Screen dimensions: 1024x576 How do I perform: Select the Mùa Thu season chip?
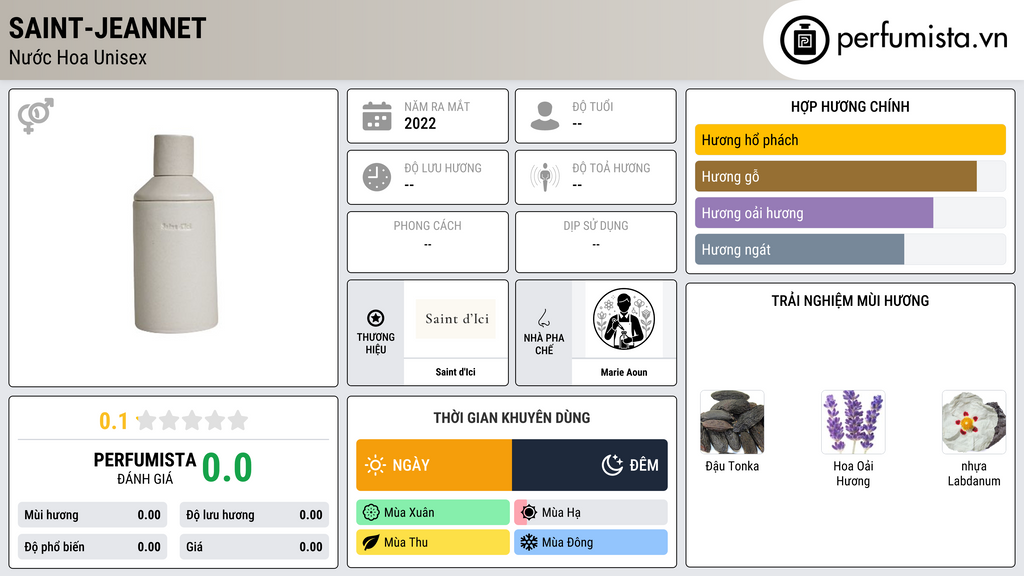(433, 542)
